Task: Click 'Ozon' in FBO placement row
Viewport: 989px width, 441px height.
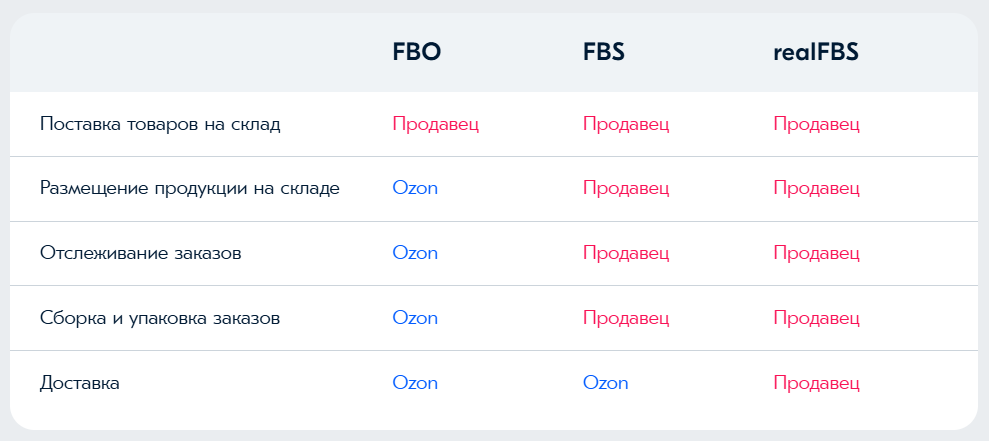Action: coord(415,189)
